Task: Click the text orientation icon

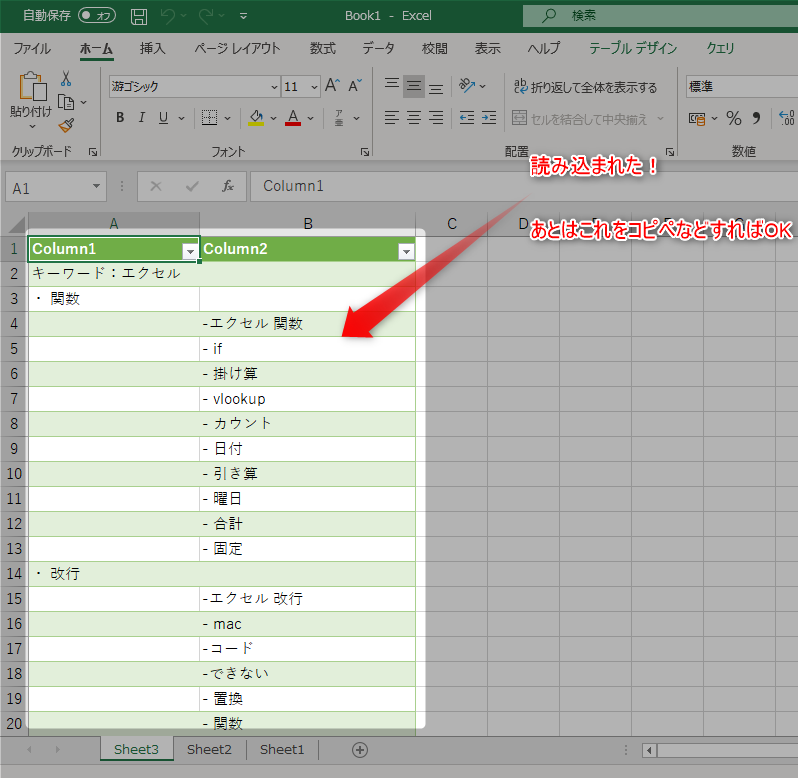Action: point(467,85)
